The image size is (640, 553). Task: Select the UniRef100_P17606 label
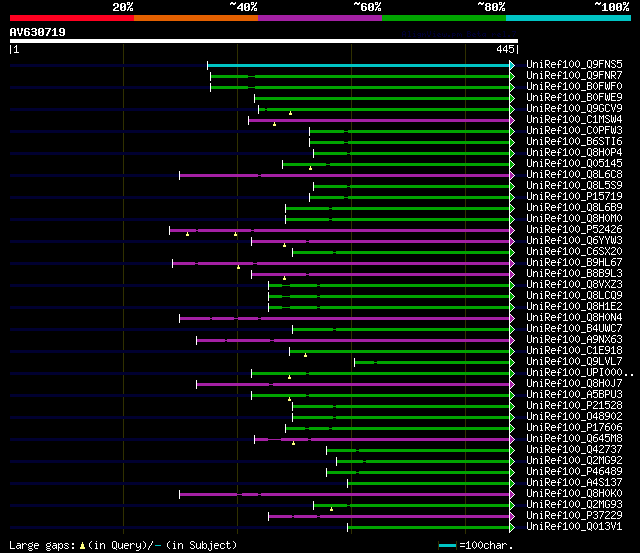click(x=574, y=428)
